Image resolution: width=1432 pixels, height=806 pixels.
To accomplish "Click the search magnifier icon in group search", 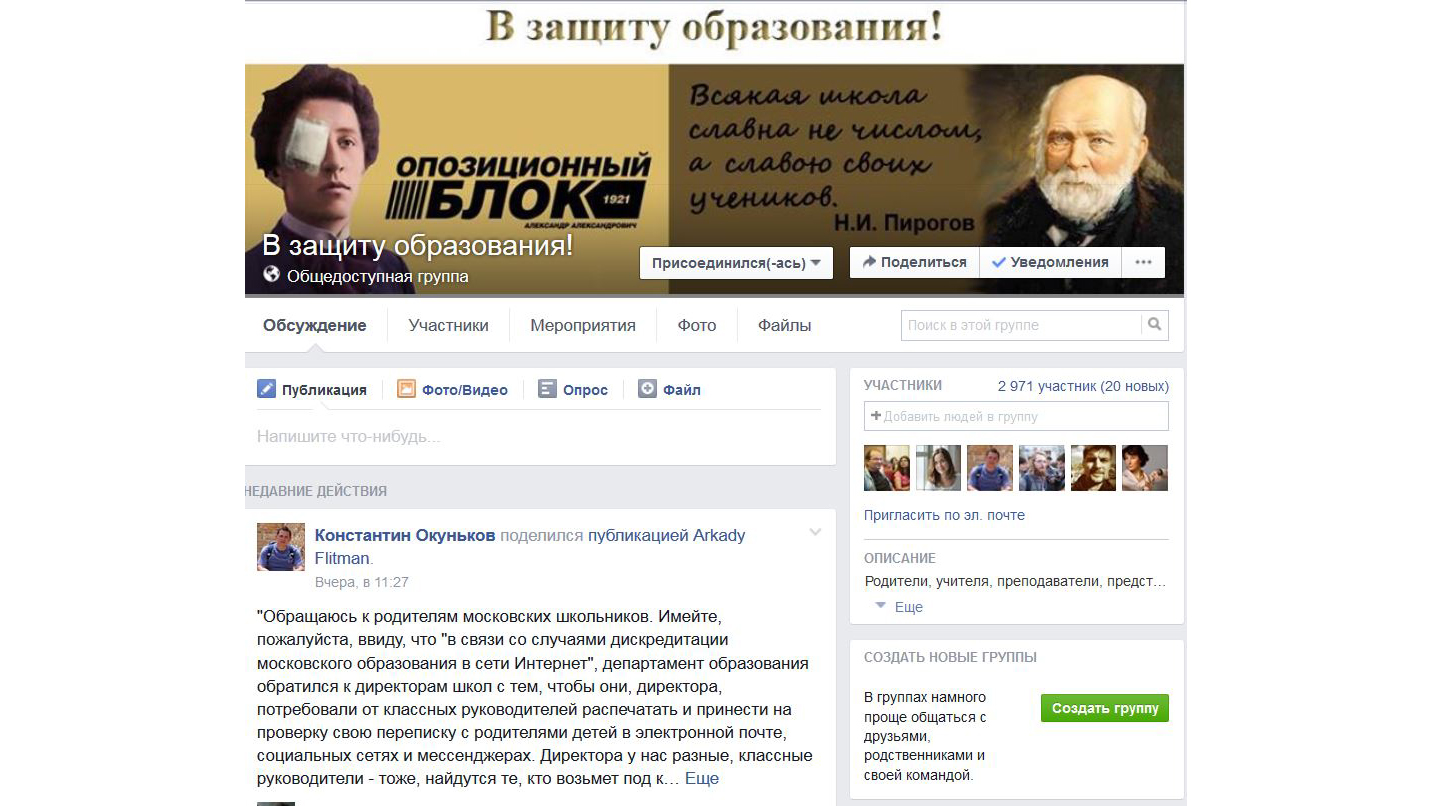I will tap(1154, 325).
